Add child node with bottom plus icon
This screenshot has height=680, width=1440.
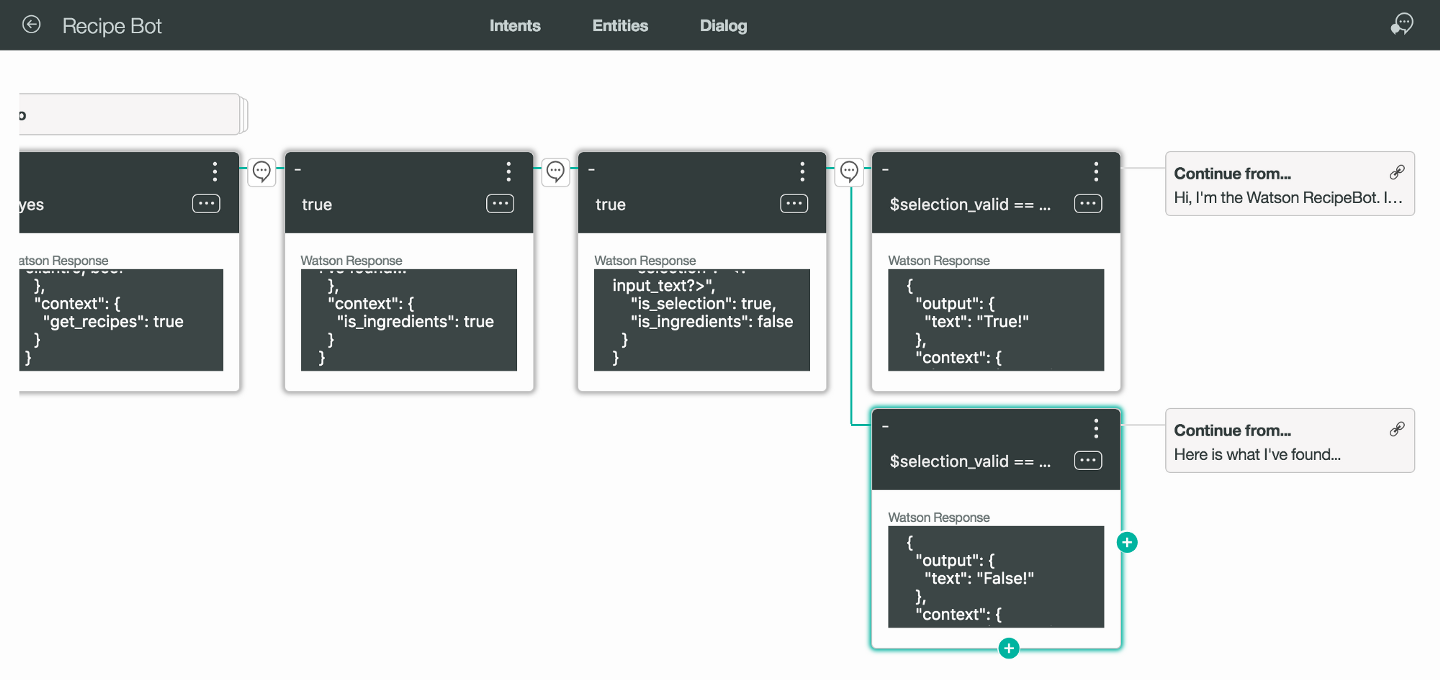(x=1009, y=649)
